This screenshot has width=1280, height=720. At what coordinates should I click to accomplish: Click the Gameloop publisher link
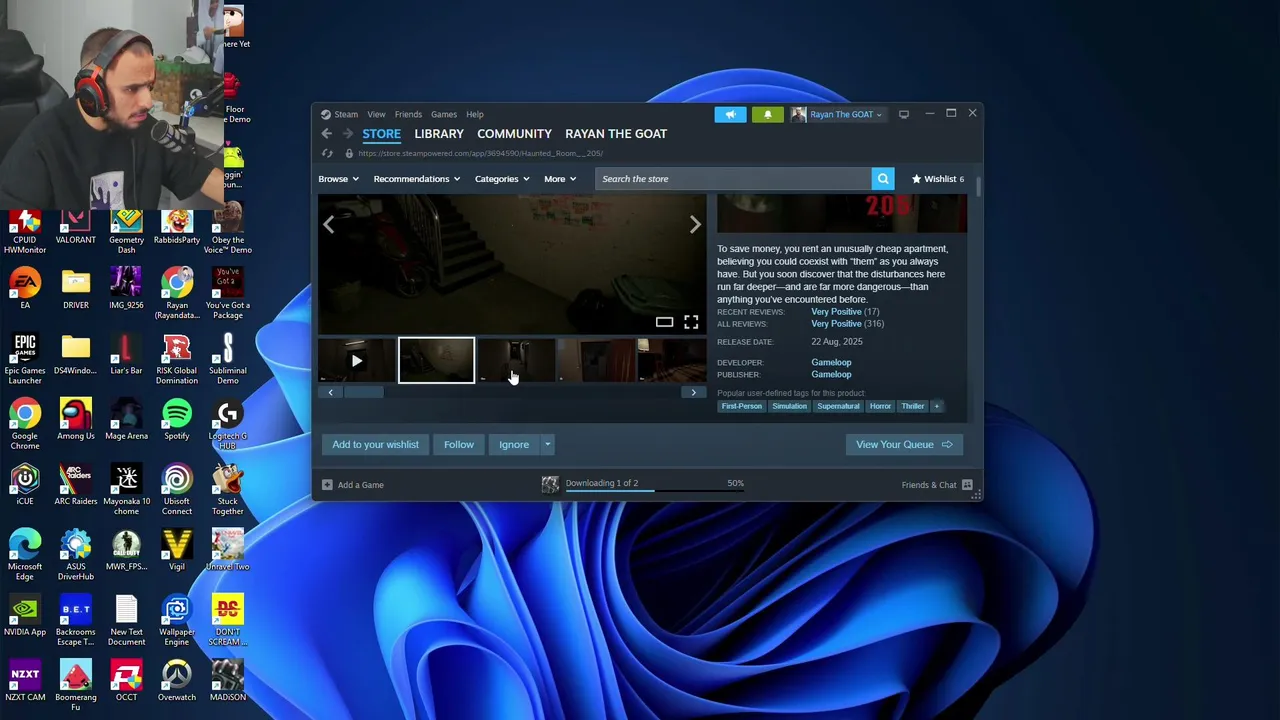click(x=831, y=375)
